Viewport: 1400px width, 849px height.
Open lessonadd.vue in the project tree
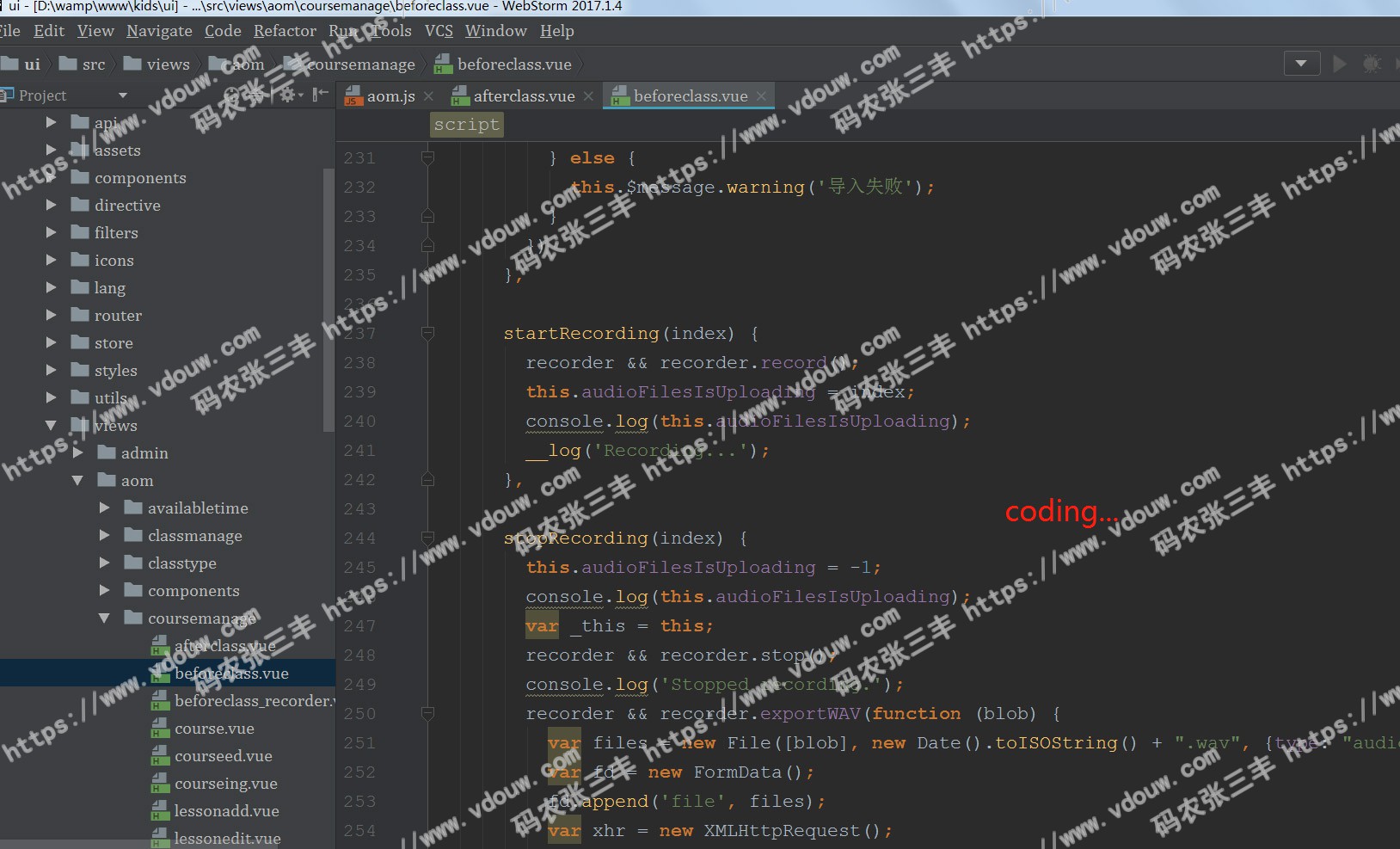[x=226, y=811]
